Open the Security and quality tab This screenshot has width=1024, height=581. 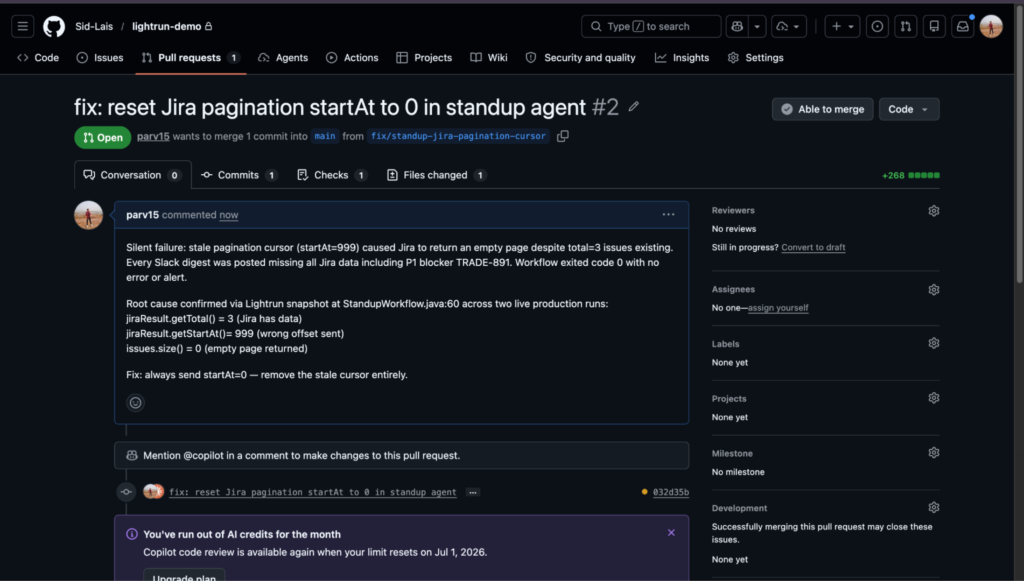click(581, 57)
